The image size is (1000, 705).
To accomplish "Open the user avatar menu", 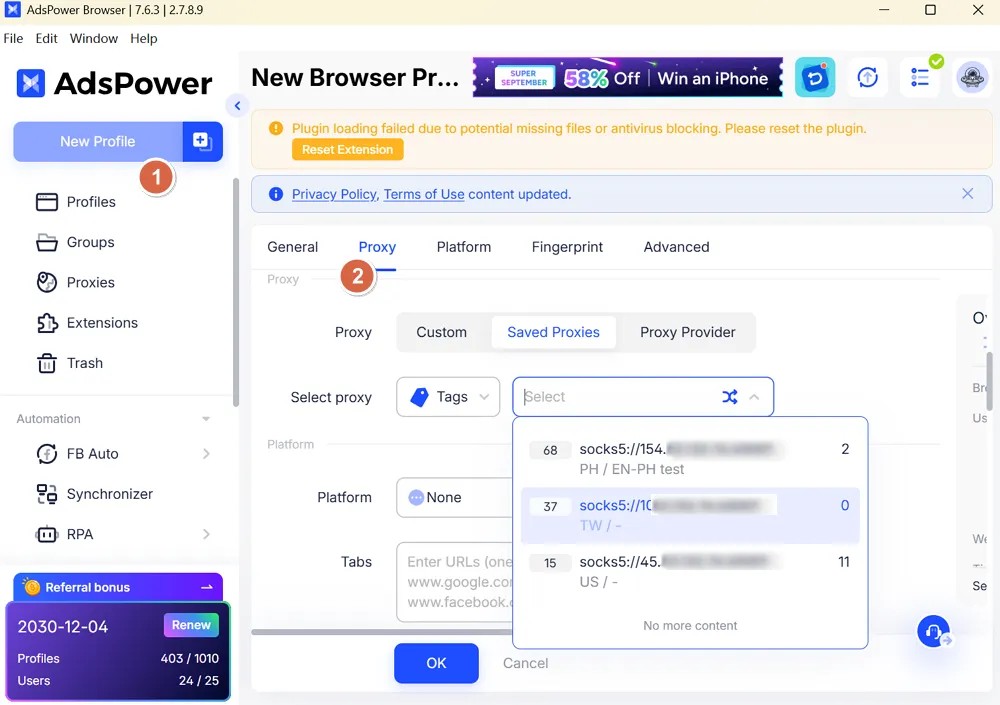I will click(x=972, y=77).
